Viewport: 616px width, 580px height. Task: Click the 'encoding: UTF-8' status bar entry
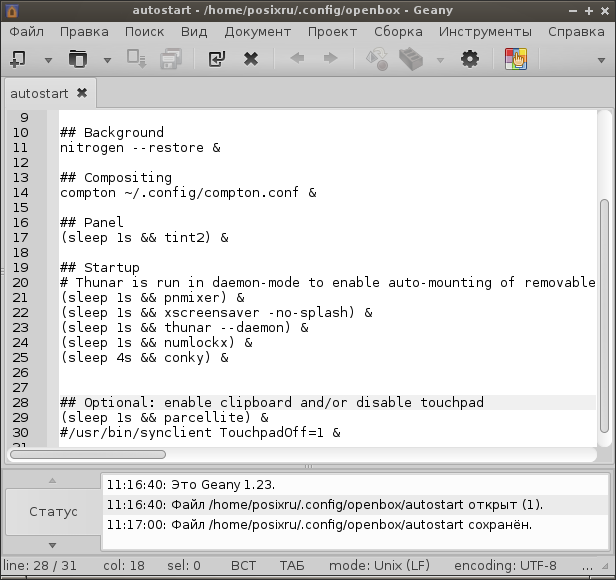505,566
